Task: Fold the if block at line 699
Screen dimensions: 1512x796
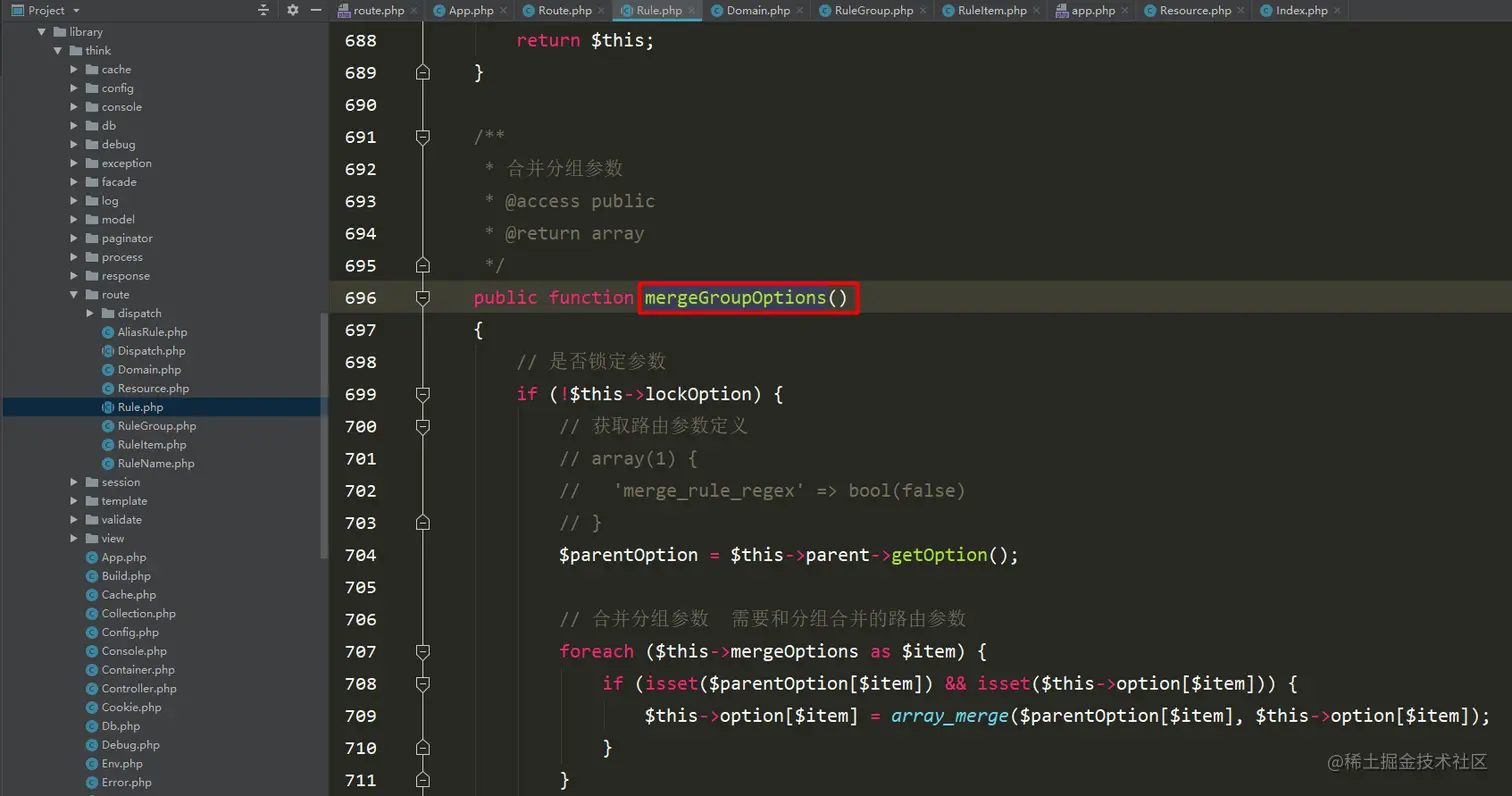Action: tap(423, 394)
